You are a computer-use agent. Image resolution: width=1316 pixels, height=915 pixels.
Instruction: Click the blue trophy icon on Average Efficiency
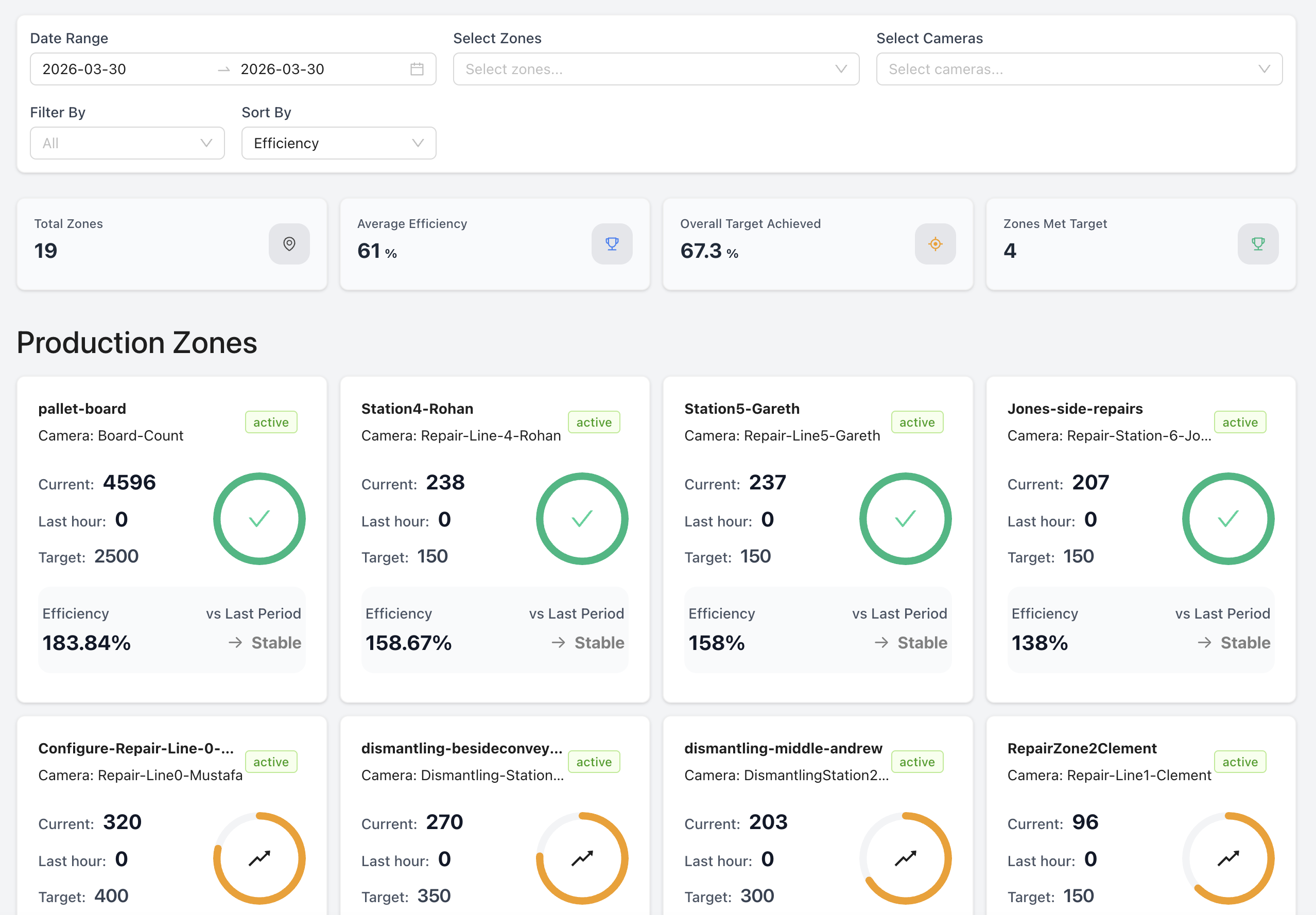[612, 244]
